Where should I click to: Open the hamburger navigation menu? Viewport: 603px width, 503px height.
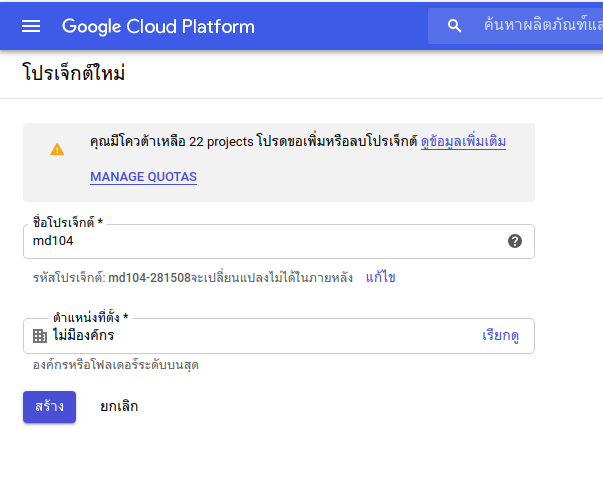coord(31,26)
